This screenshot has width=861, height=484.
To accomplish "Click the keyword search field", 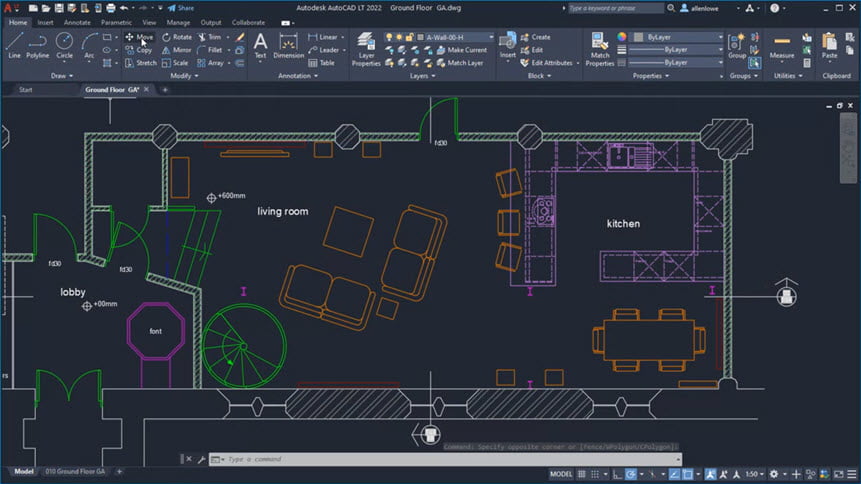I will click(616, 8).
